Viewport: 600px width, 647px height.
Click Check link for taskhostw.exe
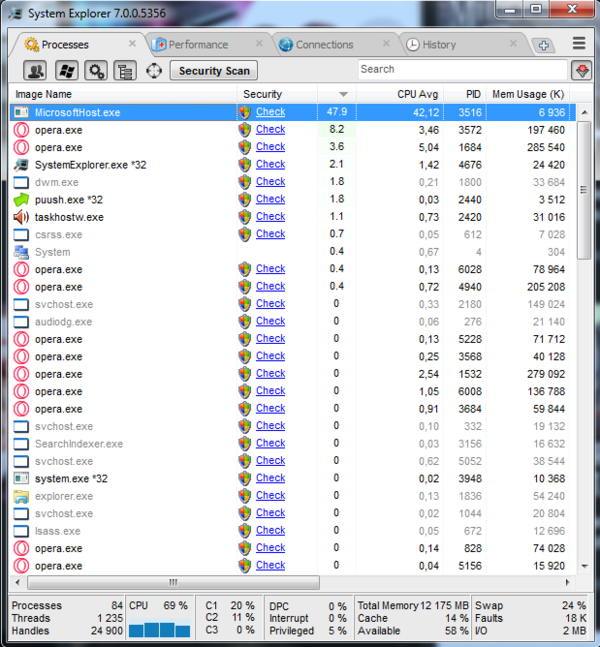[x=270, y=216]
